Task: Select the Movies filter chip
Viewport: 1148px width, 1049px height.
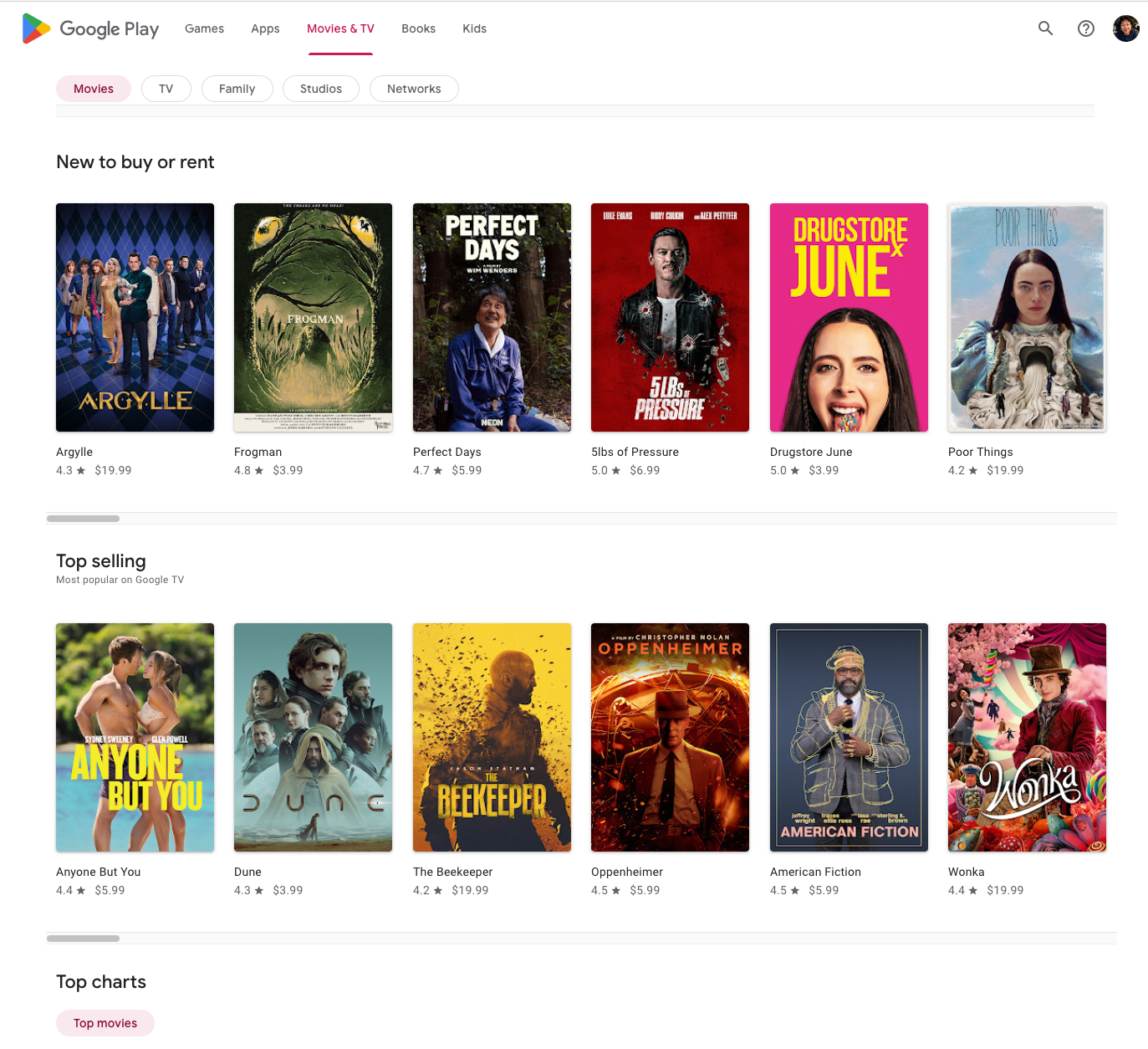Action: click(94, 89)
